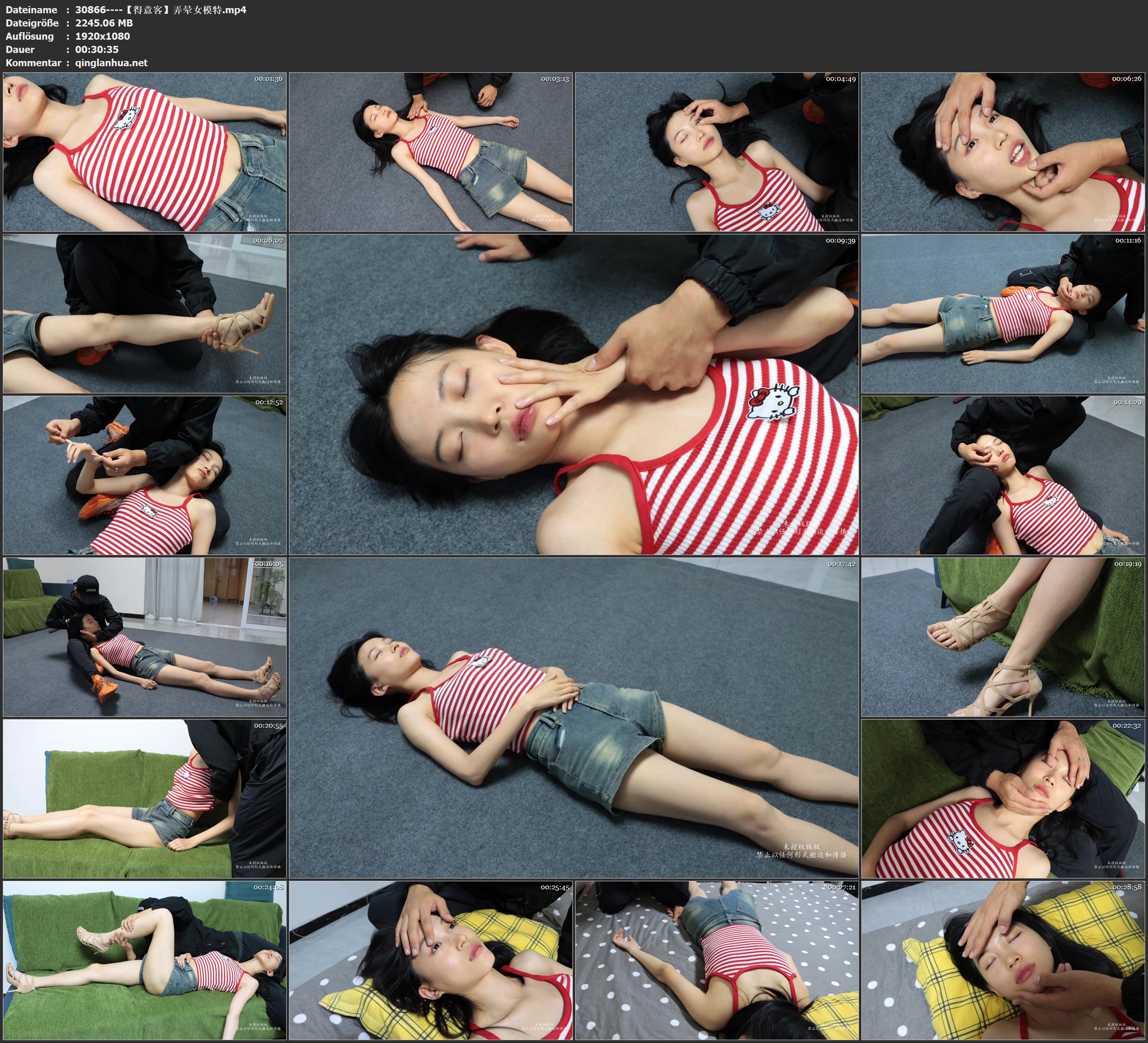This screenshot has width=1148, height=1043.
Task: Click the Dateiname mp4 file name text
Action: point(160,9)
